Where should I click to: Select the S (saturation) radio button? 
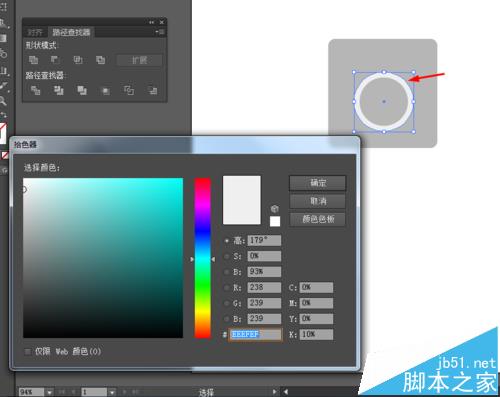pyautogui.click(x=227, y=256)
